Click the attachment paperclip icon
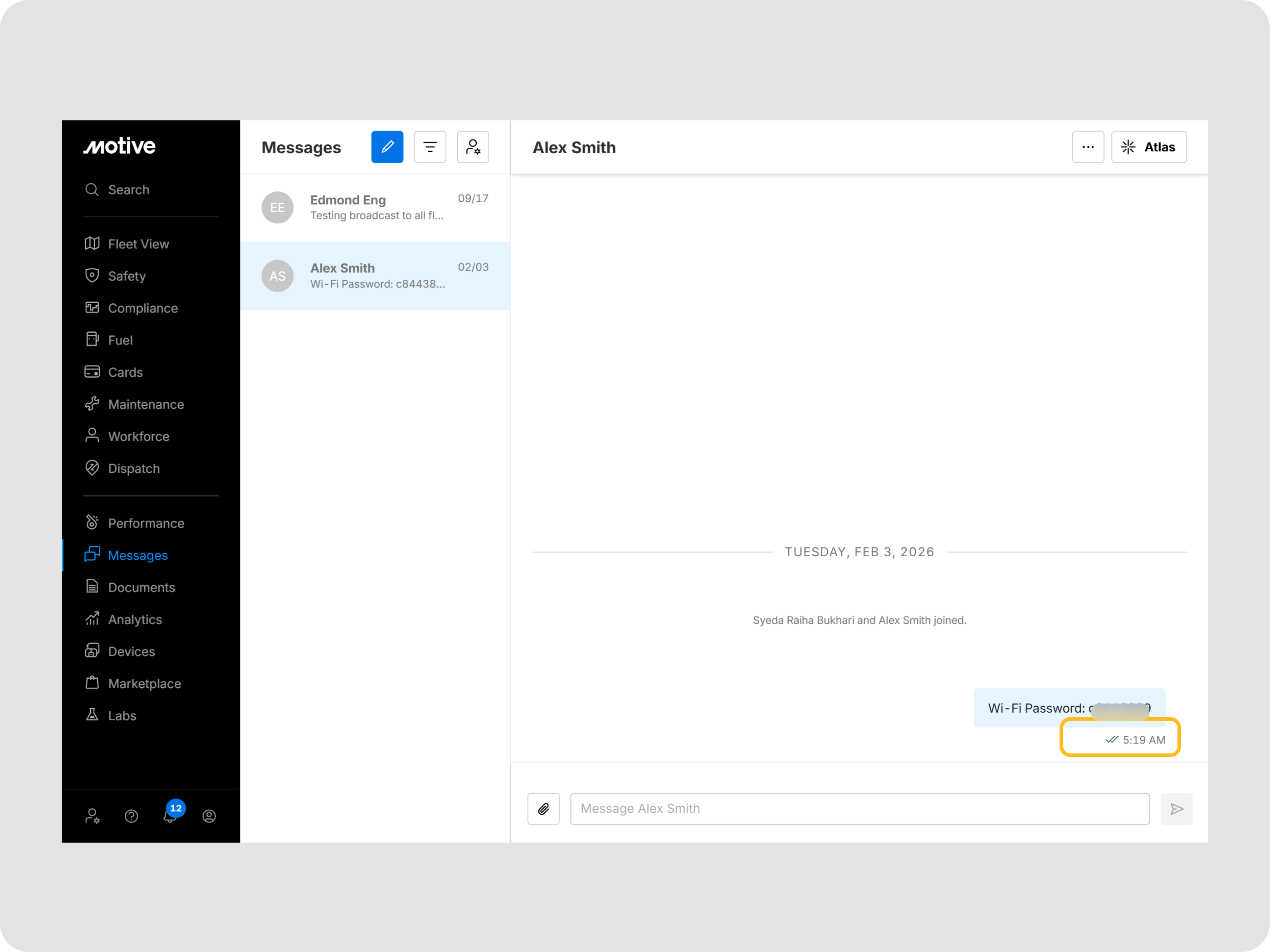The width and height of the screenshot is (1270, 952). [543, 809]
